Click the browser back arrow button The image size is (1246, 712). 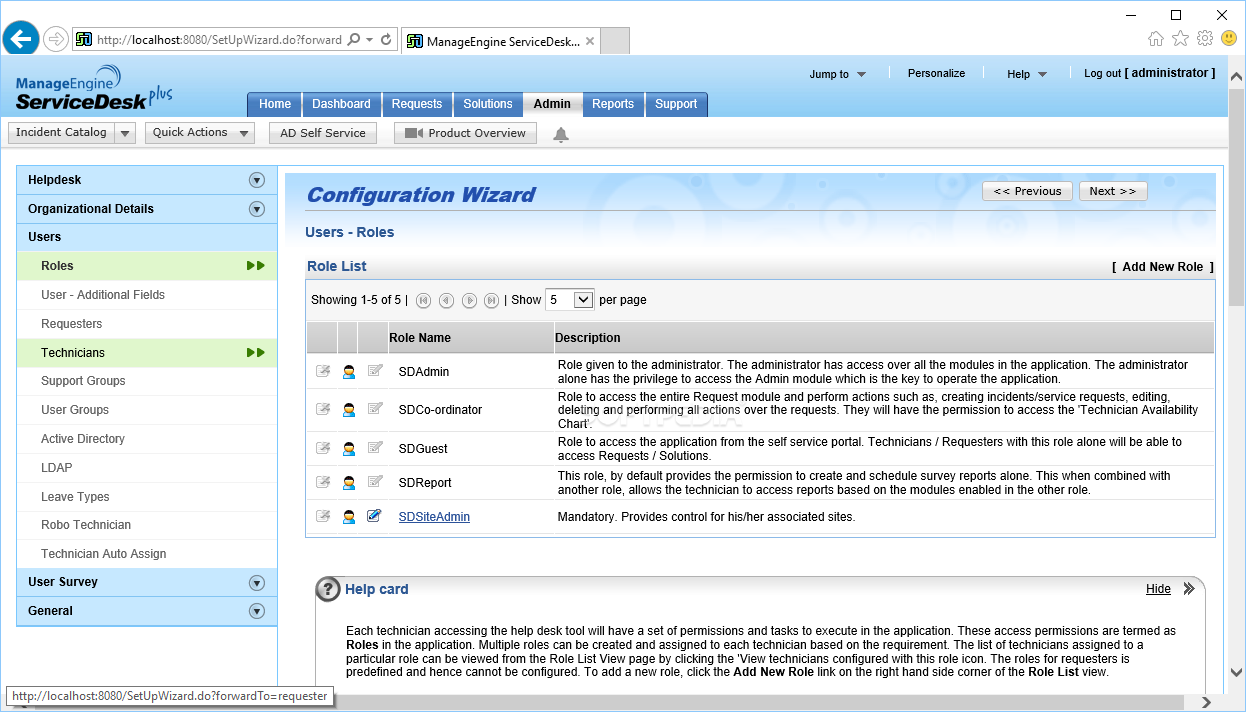click(x=20, y=39)
